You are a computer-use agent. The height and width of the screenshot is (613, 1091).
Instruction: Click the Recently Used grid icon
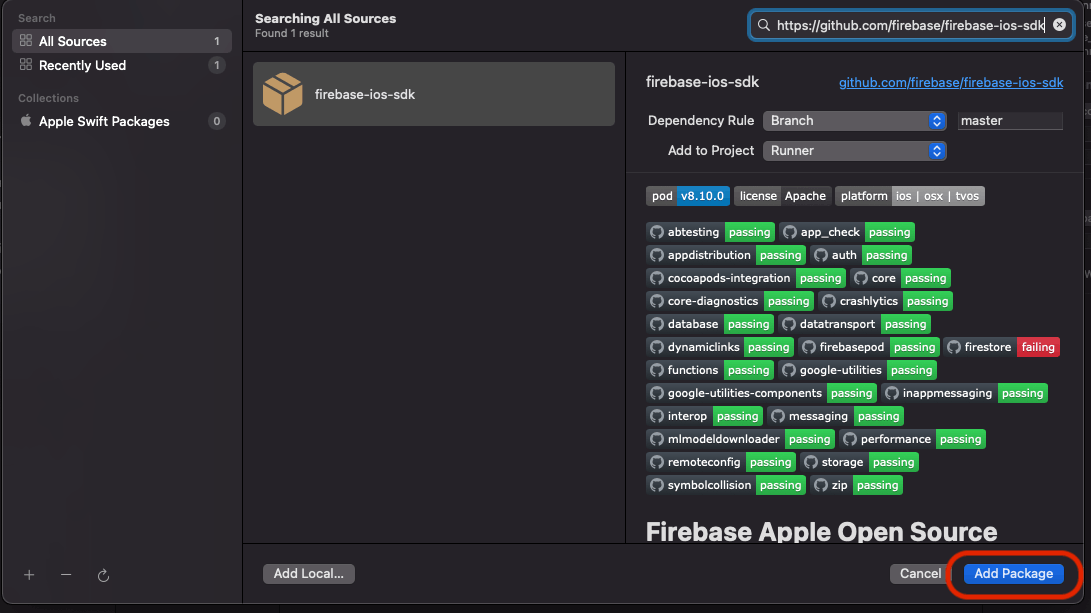tap(26, 64)
